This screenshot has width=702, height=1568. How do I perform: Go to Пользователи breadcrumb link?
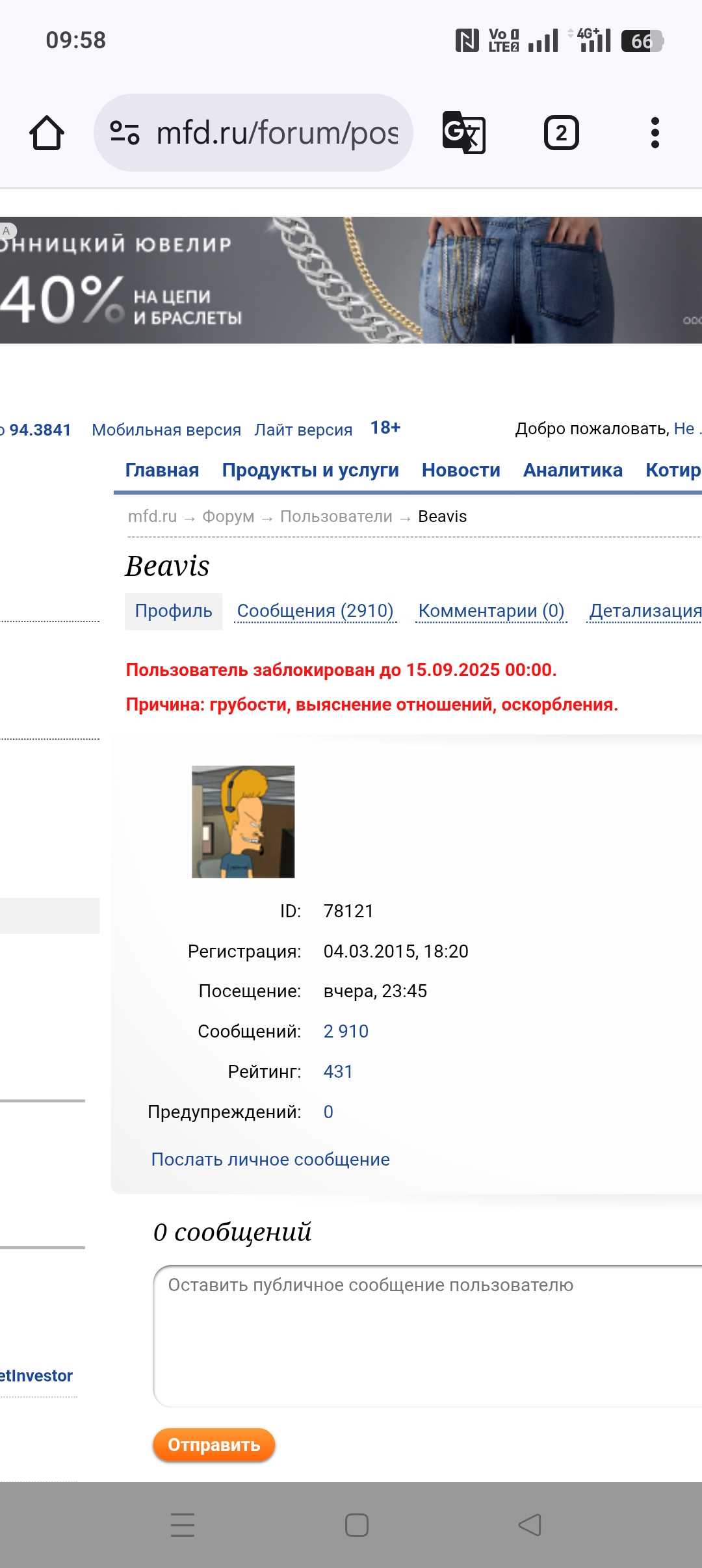click(336, 516)
